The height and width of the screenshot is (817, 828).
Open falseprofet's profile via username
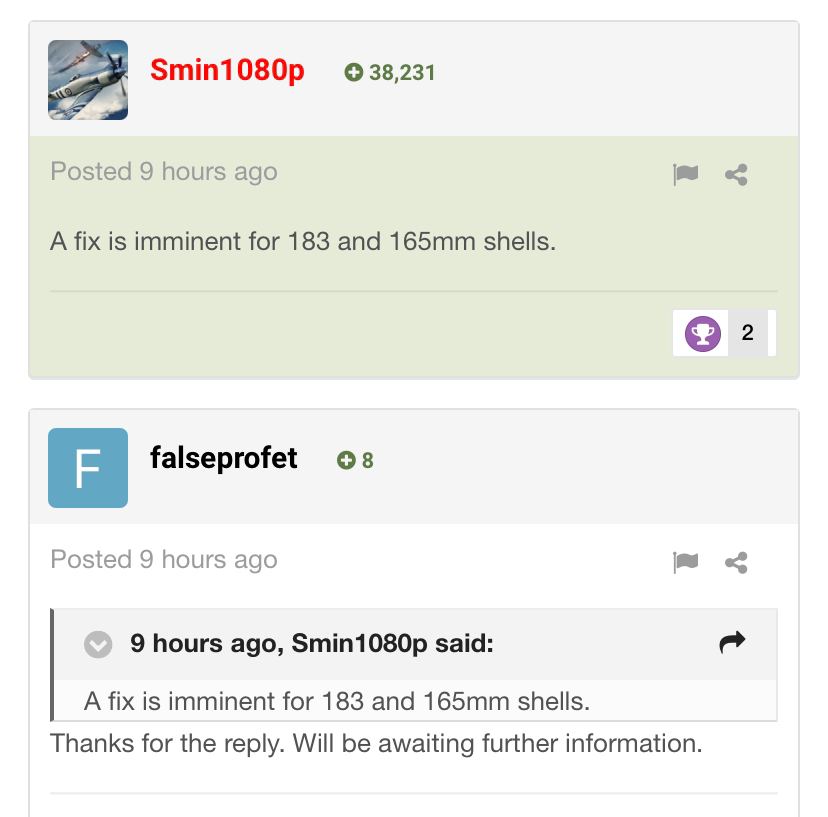click(x=223, y=458)
